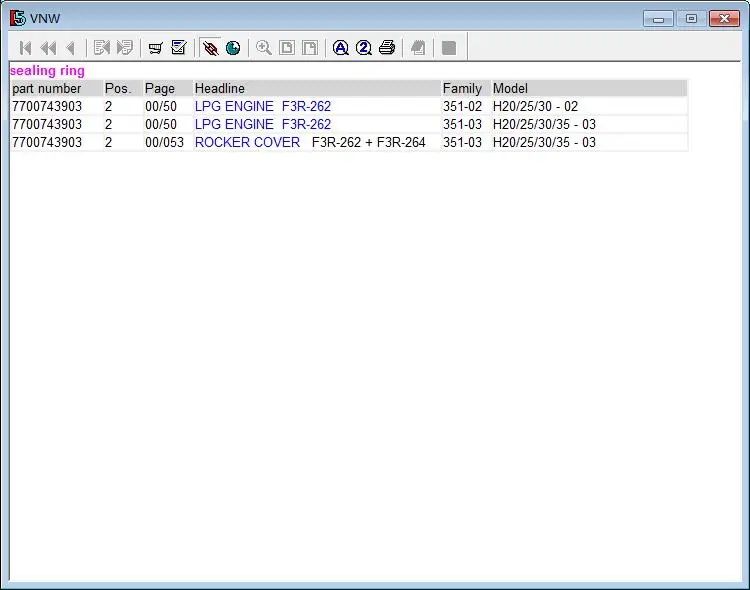This screenshot has width=750, height=590.
Task: Click the magnifier 2 search icon
Action: click(364, 48)
